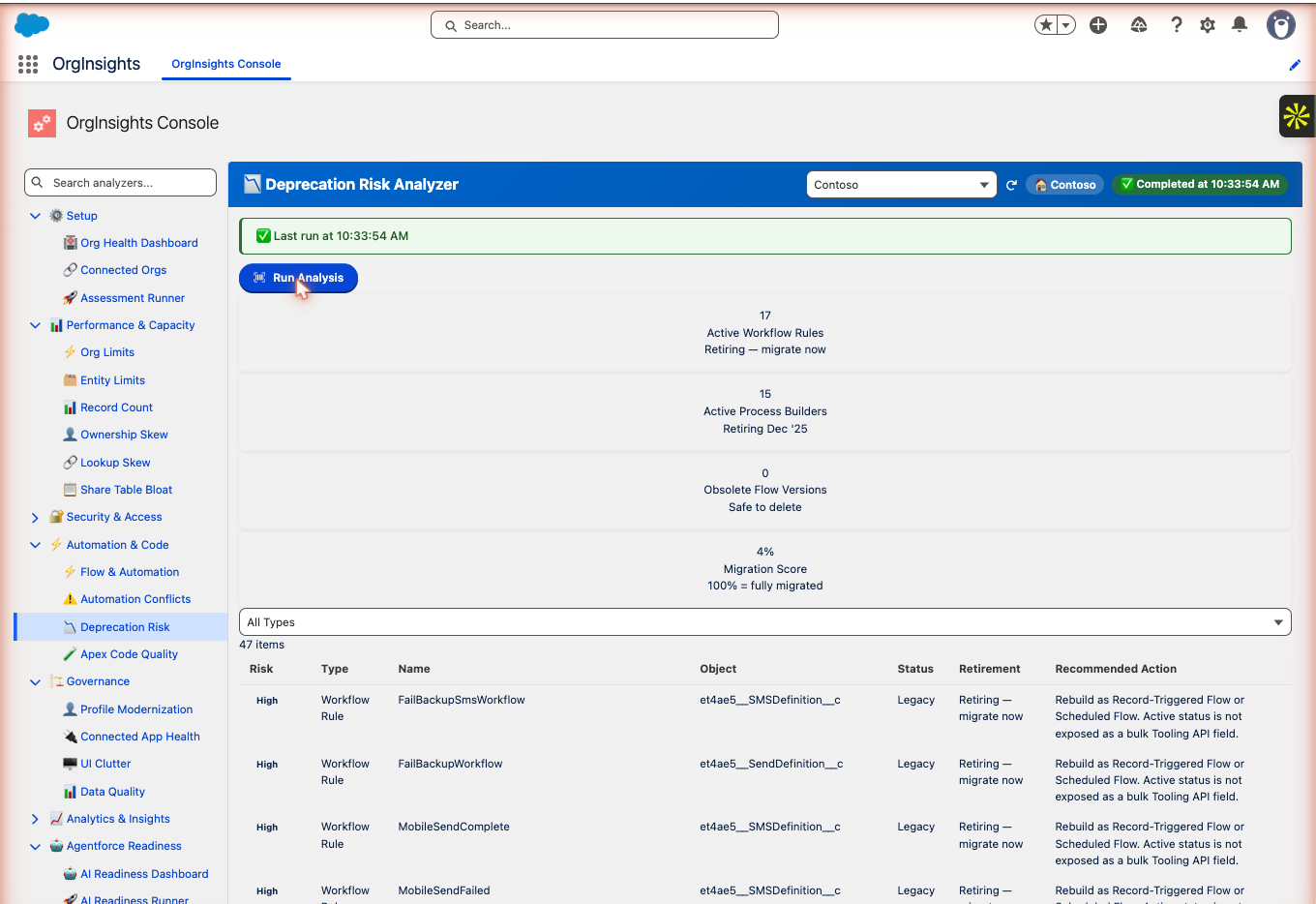This screenshot has width=1316, height=904.
Task: Click the Run Analysis button
Action: pyautogui.click(x=298, y=278)
